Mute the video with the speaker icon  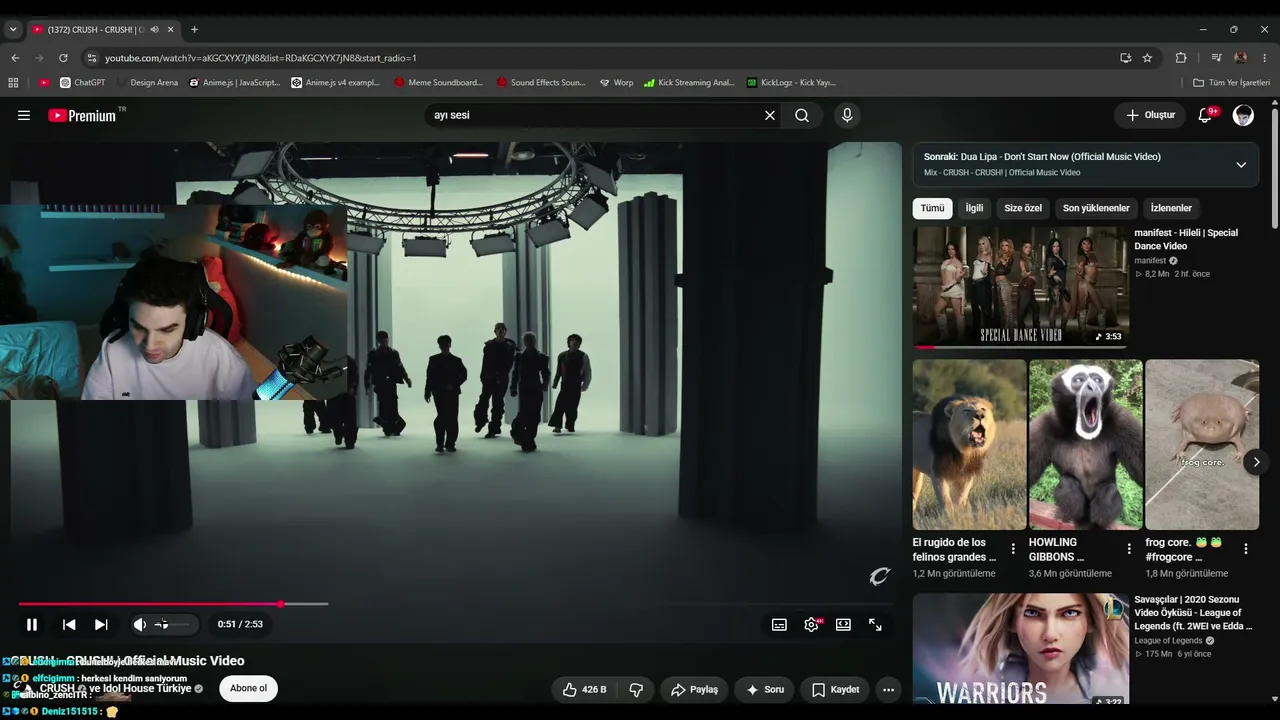140,624
